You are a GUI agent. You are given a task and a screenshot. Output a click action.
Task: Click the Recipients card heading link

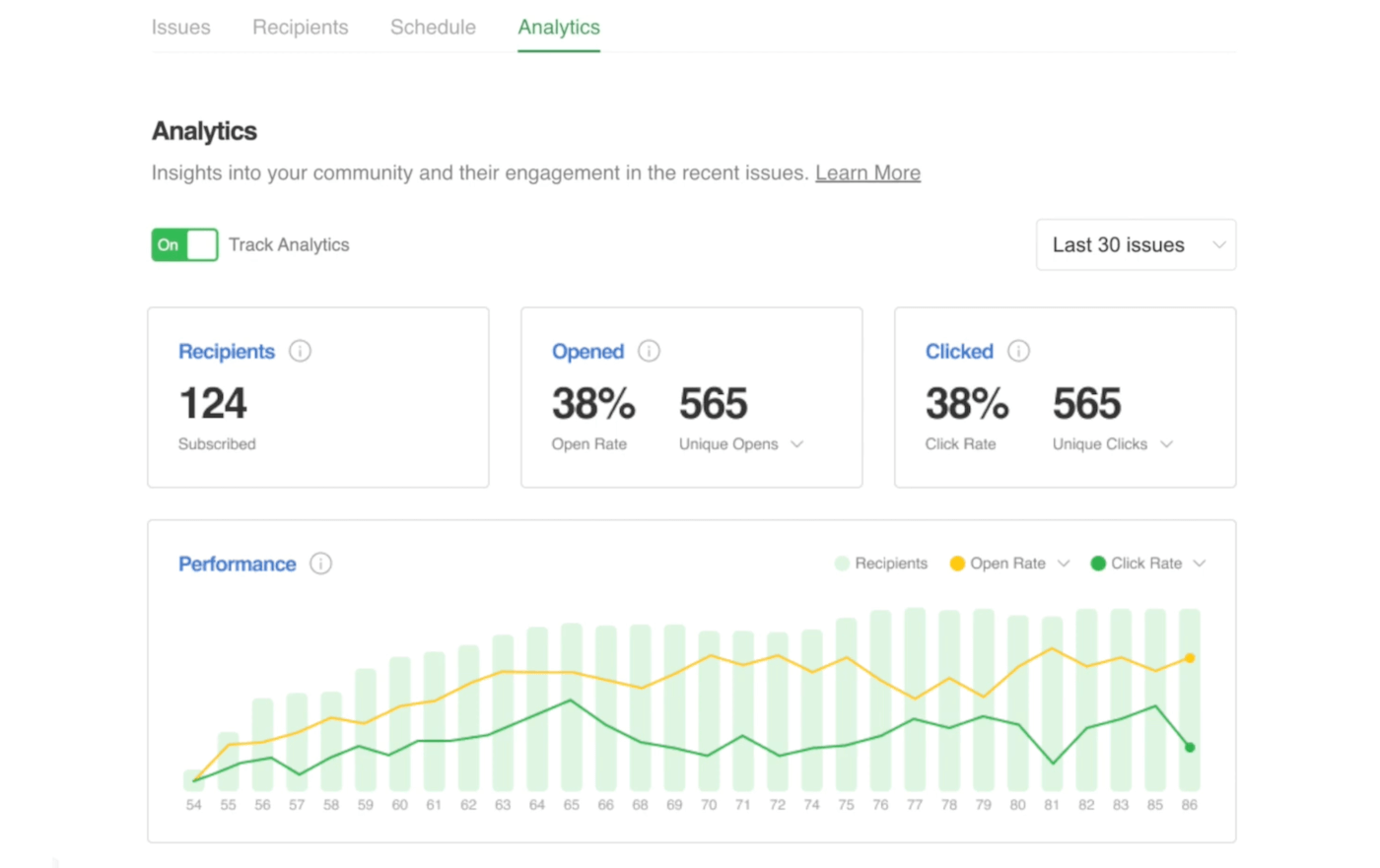226,352
